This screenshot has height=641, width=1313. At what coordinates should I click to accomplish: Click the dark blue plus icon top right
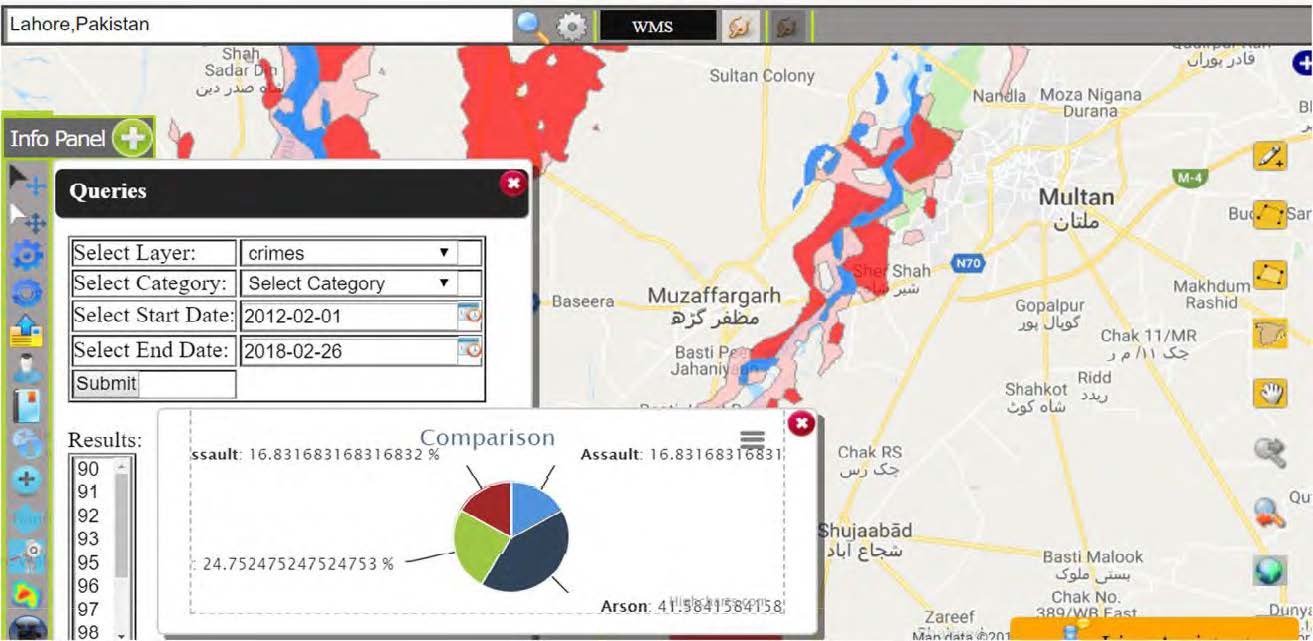pos(1303,63)
